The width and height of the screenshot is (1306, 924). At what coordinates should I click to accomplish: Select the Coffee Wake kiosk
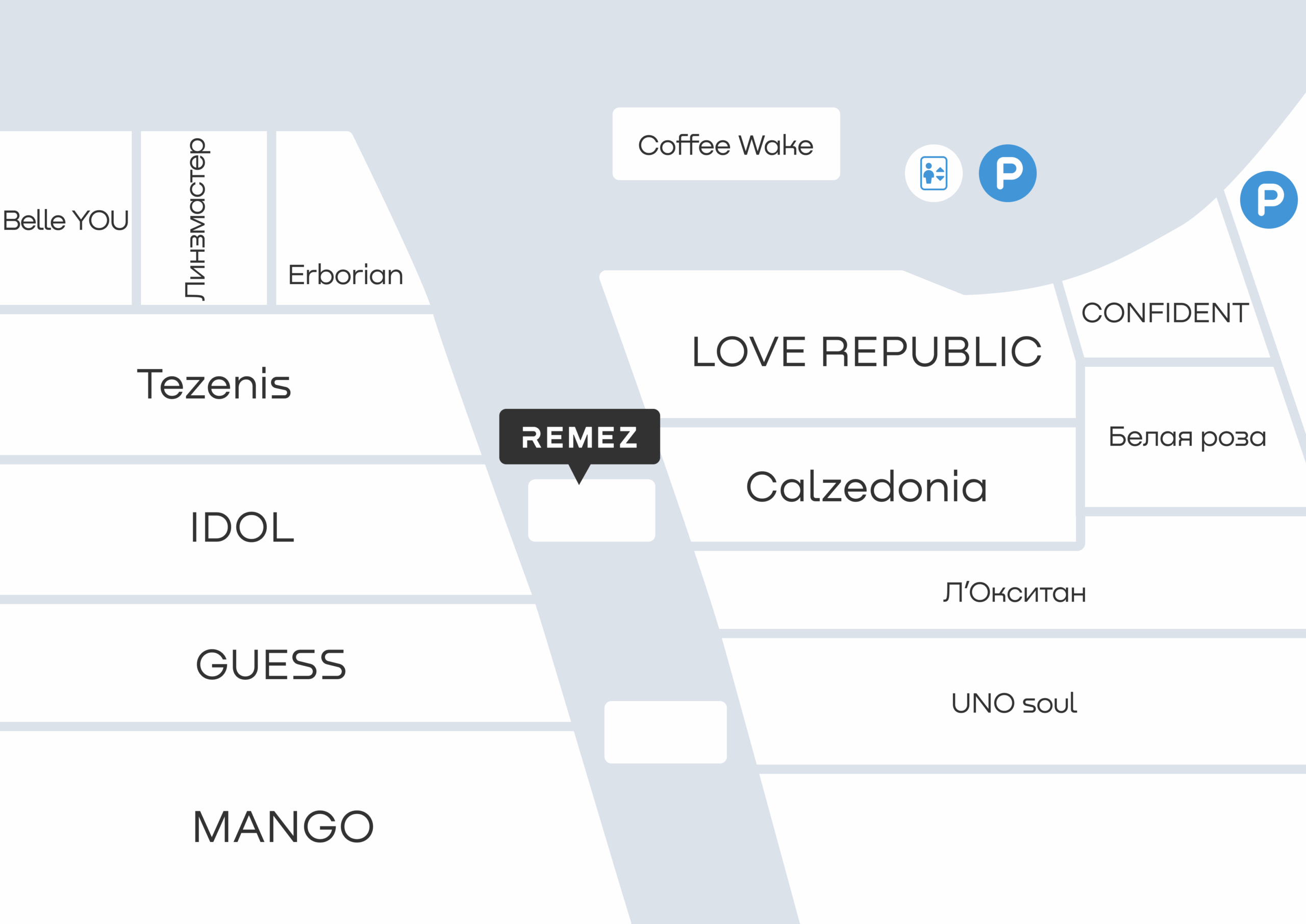point(725,144)
